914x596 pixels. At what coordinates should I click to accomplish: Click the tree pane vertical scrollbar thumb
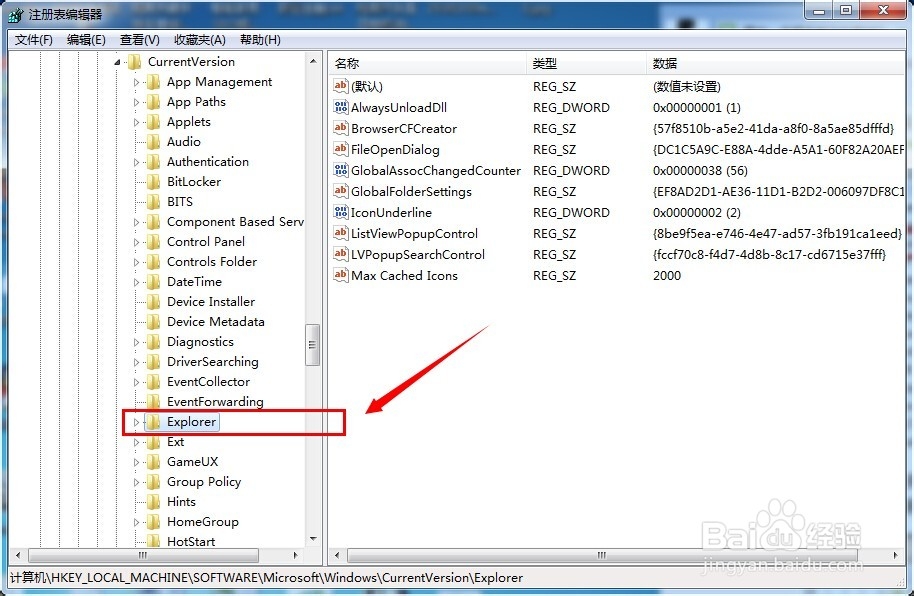click(312, 345)
